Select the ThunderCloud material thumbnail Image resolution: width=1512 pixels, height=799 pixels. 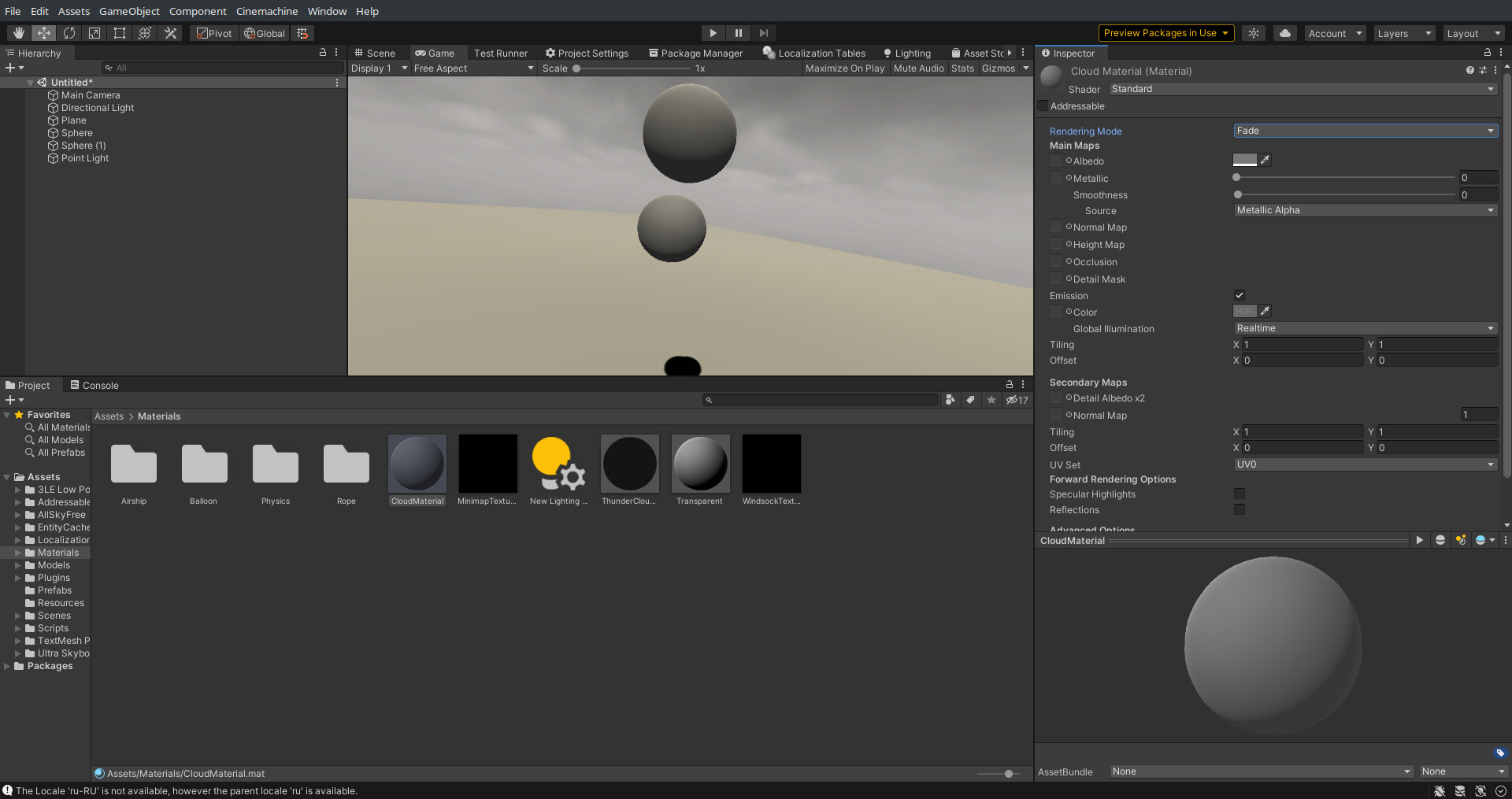pyautogui.click(x=629, y=464)
